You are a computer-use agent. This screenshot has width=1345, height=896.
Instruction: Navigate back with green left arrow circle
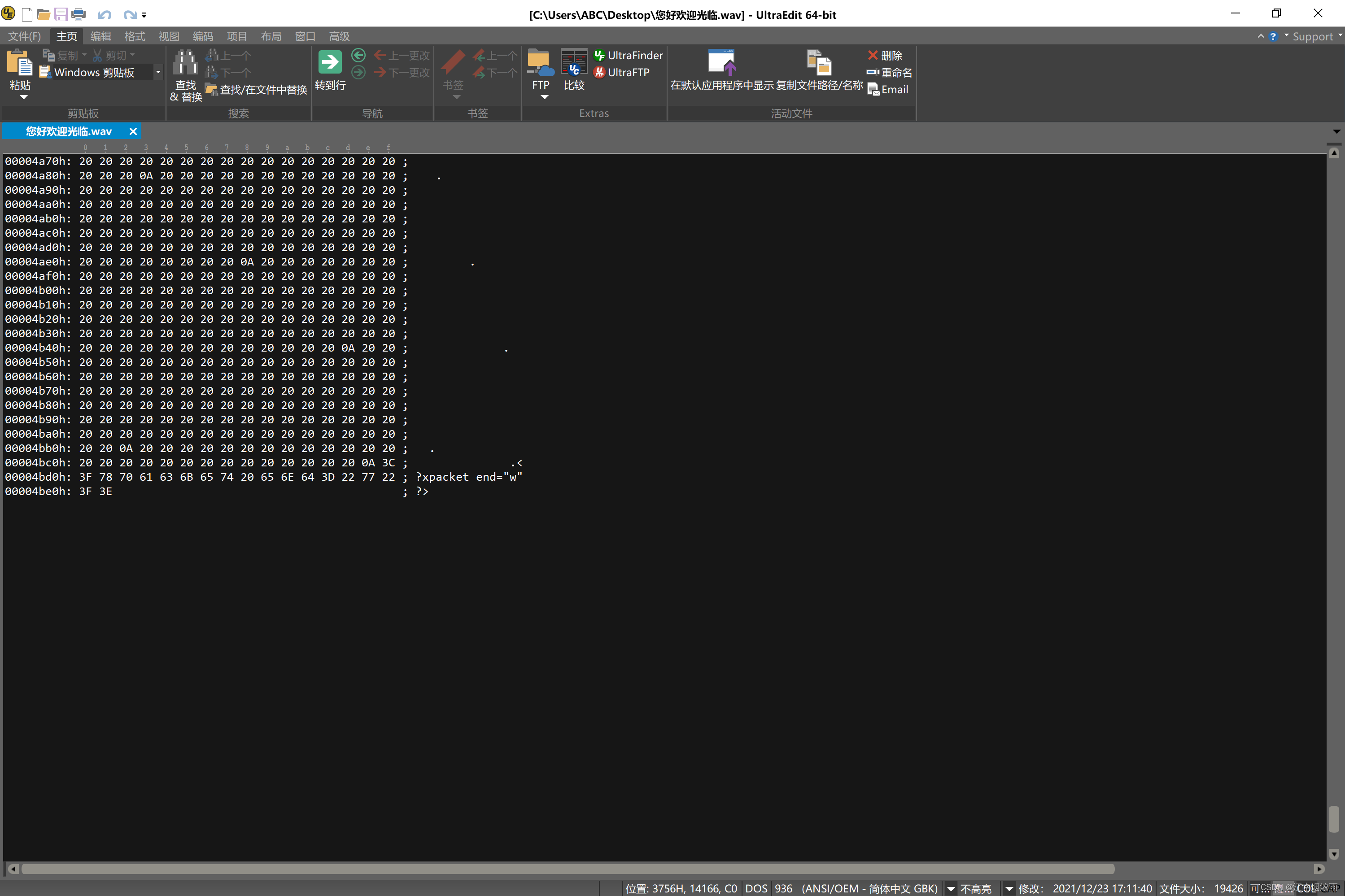358,55
